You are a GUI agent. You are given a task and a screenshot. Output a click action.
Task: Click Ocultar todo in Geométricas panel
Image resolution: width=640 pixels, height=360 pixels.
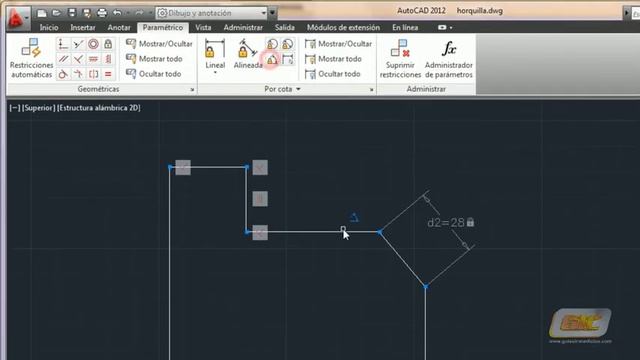pyautogui.click(x=153, y=74)
